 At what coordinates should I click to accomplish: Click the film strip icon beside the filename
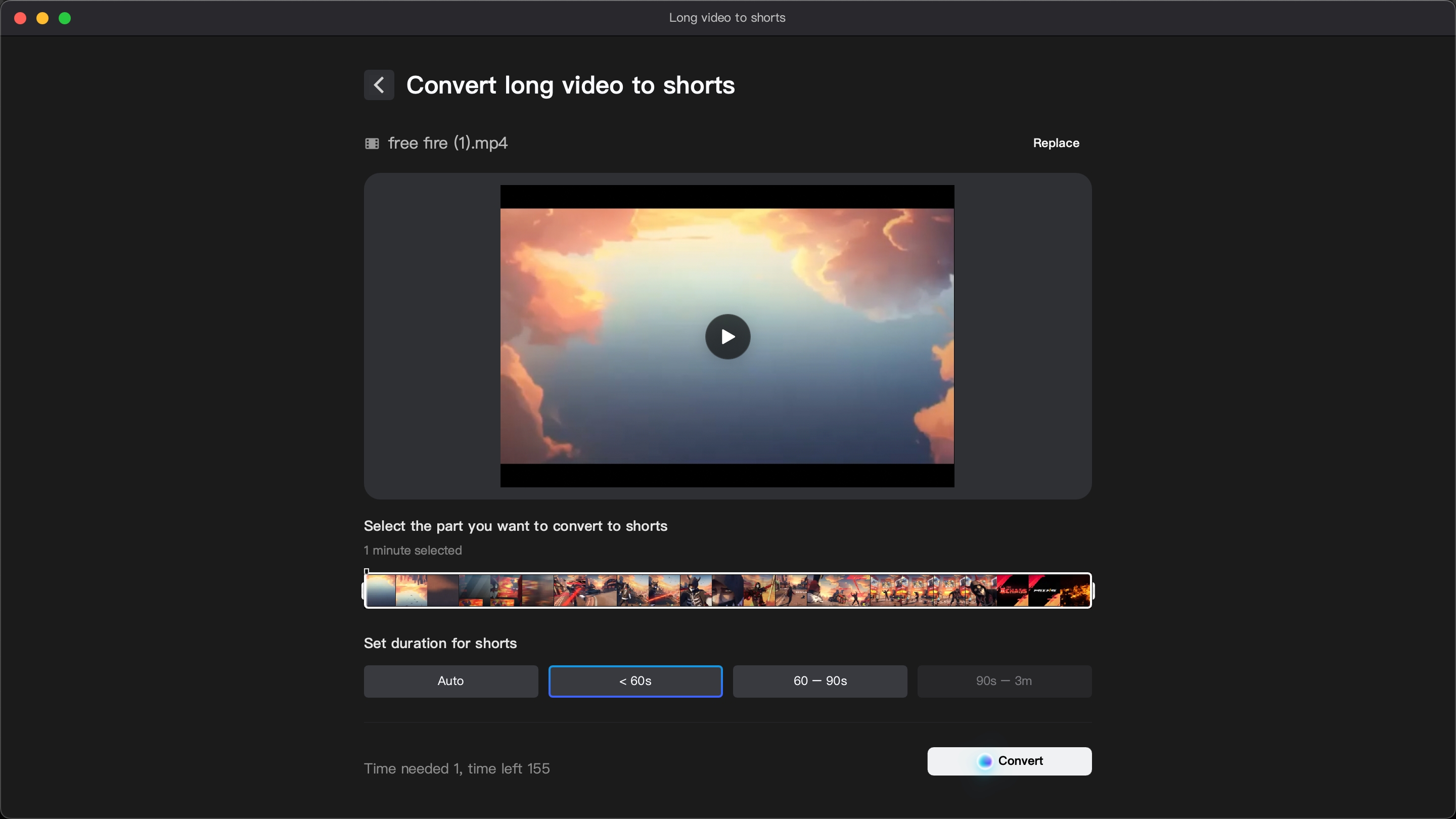click(x=372, y=143)
